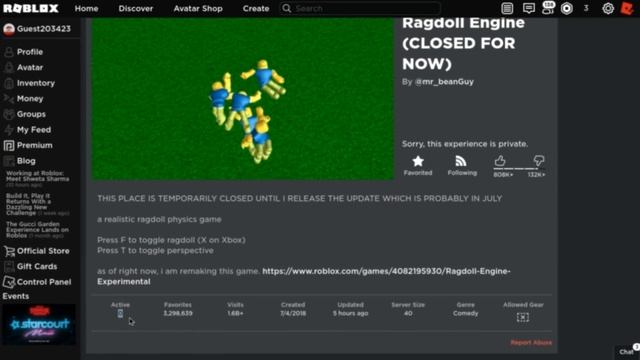Image resolution: width=640 pixels, height=360 pixels.
Task: Click the Favorites count 3,298,639
Action: tap(178, 313)
